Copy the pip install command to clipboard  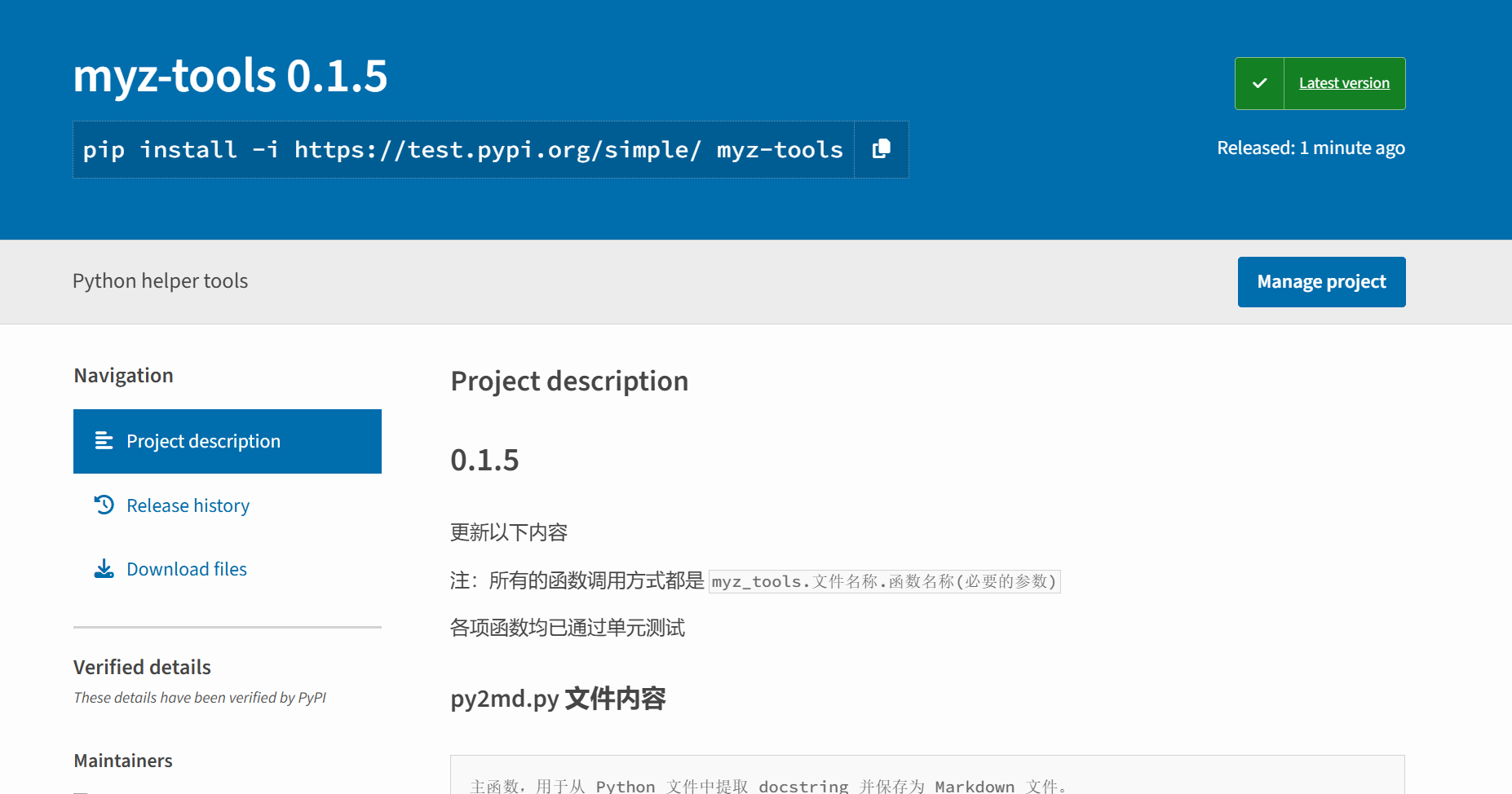[x=882, y=149]
